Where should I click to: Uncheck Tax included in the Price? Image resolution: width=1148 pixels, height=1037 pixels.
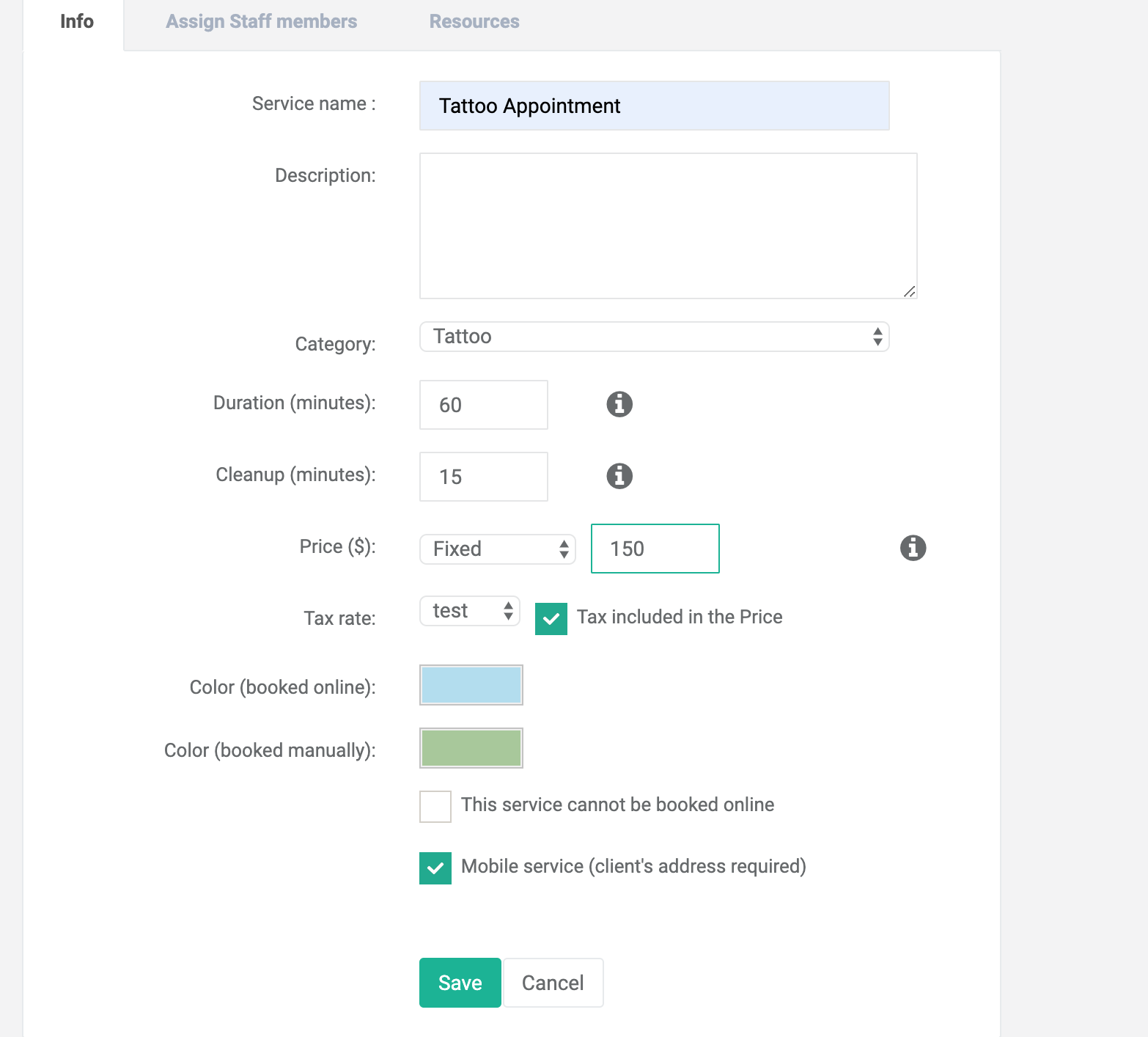coord(551,619)
